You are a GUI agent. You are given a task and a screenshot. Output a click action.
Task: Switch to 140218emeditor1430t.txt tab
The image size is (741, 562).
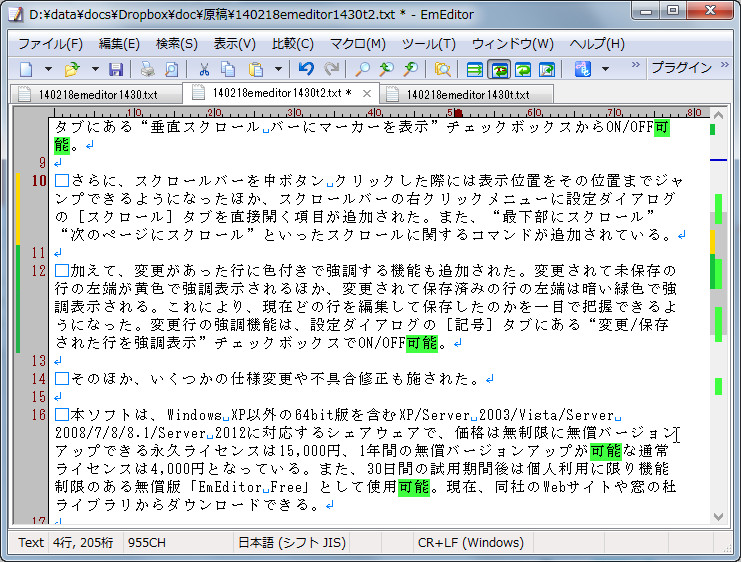(x=466, y=95)
